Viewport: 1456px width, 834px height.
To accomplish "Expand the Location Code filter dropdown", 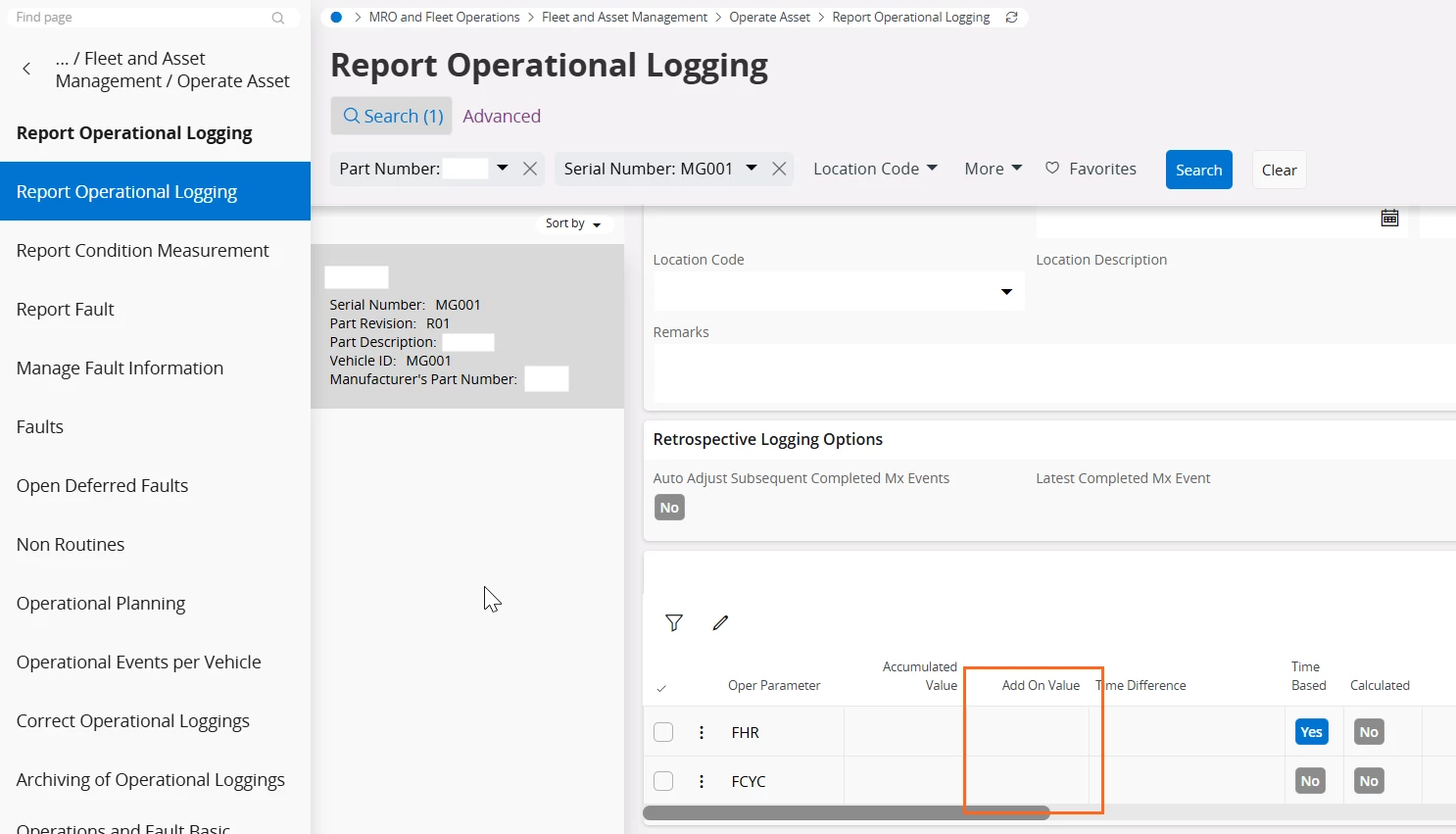I will (875, 169).
